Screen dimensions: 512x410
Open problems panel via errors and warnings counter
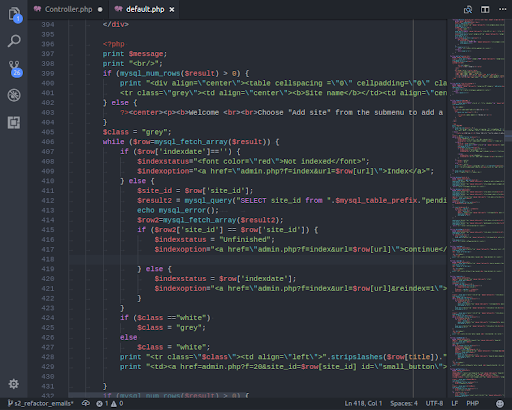tap(110, 404)
